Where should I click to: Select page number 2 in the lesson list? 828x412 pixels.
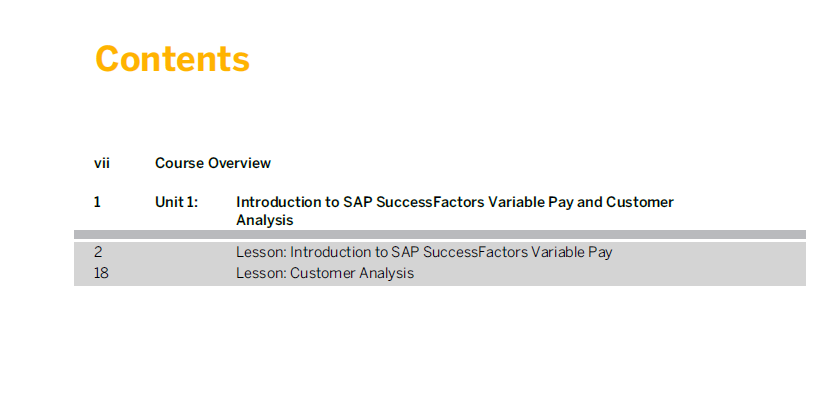pyautogui.click(x=98, y=252)
